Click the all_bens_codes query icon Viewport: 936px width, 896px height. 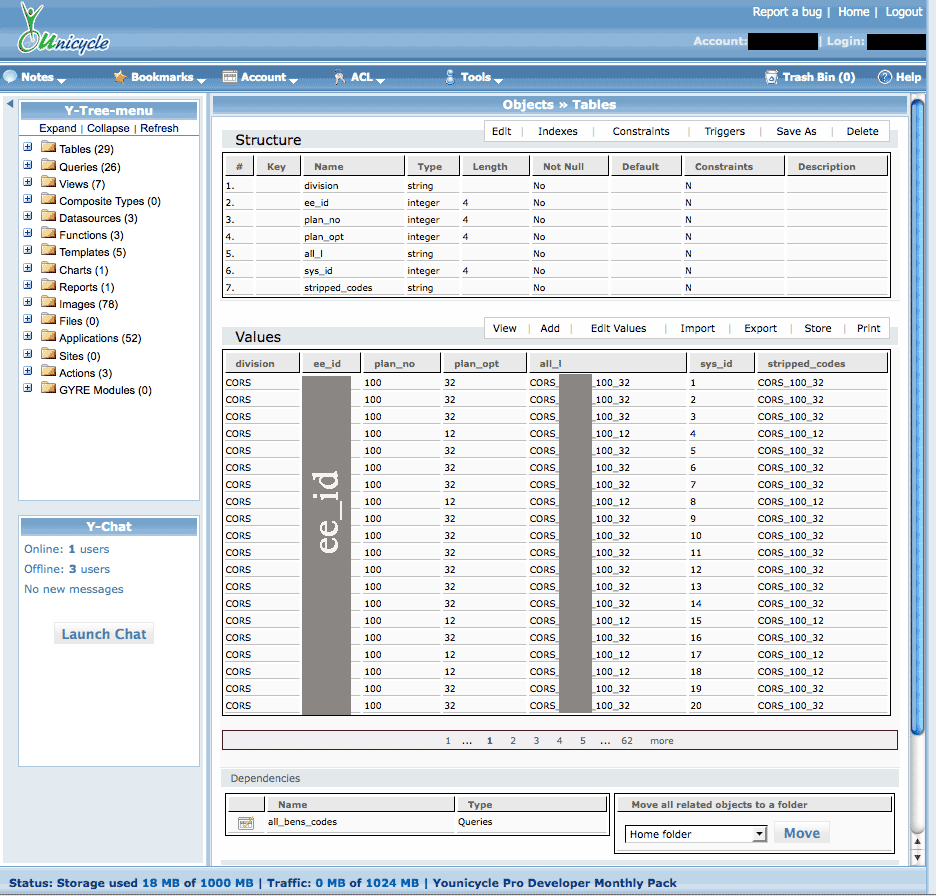[x=246, y=823]
